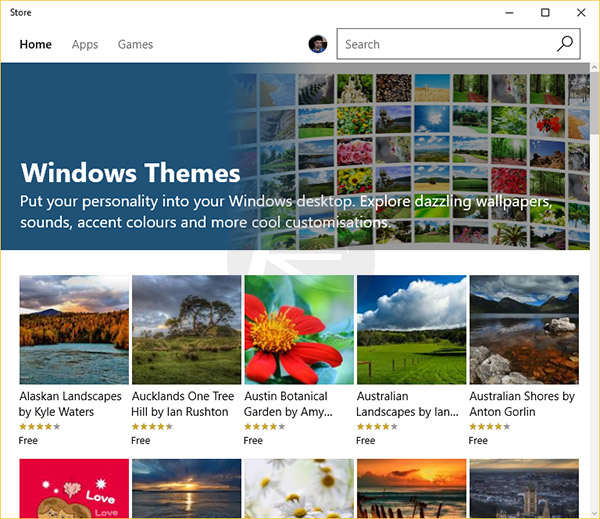
Task: Open the user account avatar
Action: click(x=318, y=44)
